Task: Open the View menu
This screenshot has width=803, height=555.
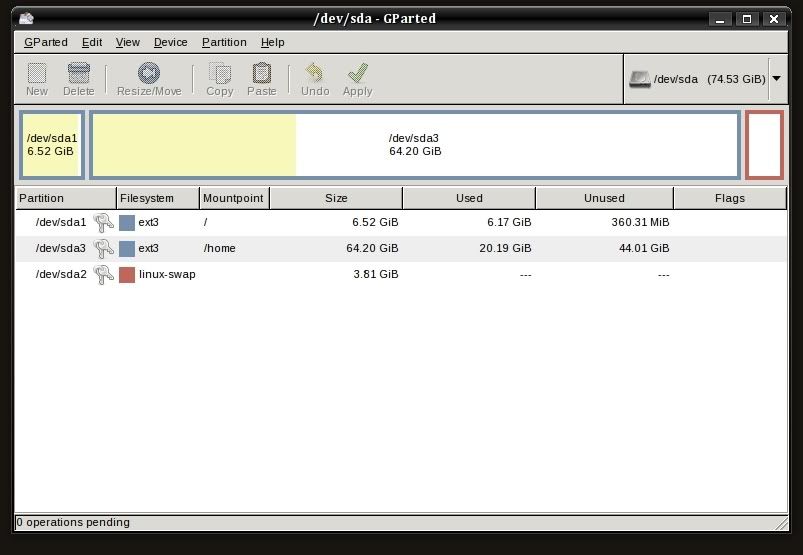Action: click(x=128, y=42)
